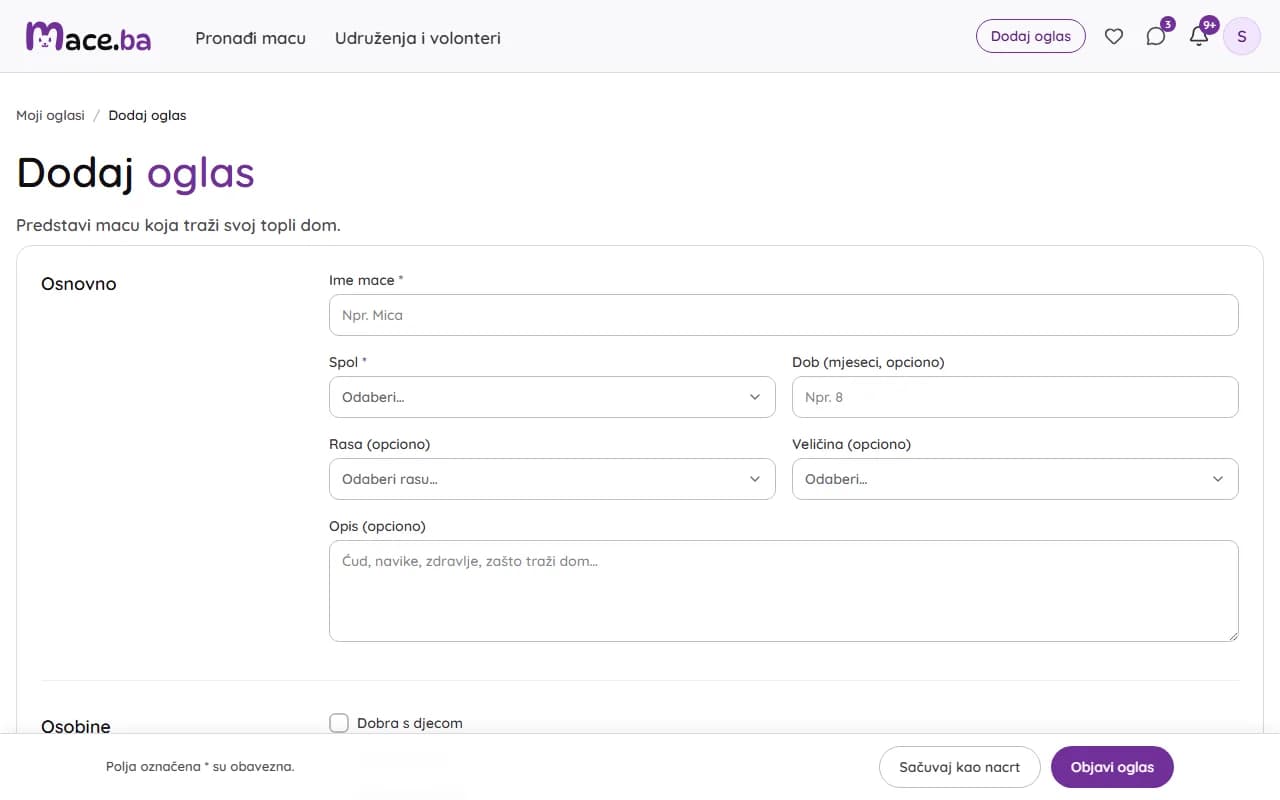Click the Veličina (opciono) label
Viewport: 1280px width, 800px height.
pos(852,444)
